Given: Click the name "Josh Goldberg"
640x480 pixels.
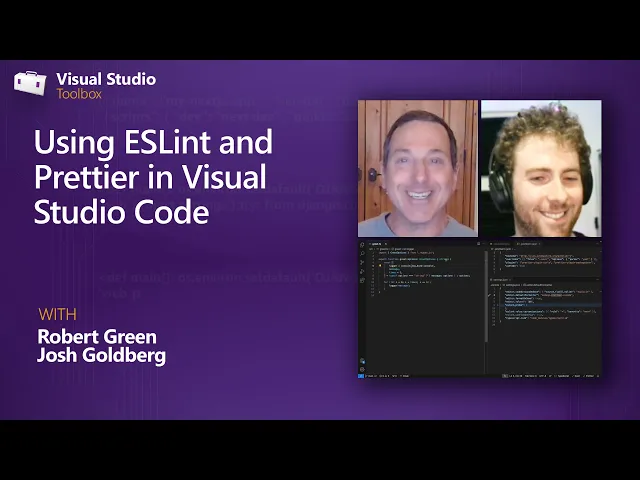Looking at the screenshot, I should pyautogui.click(x=102, y=355).
